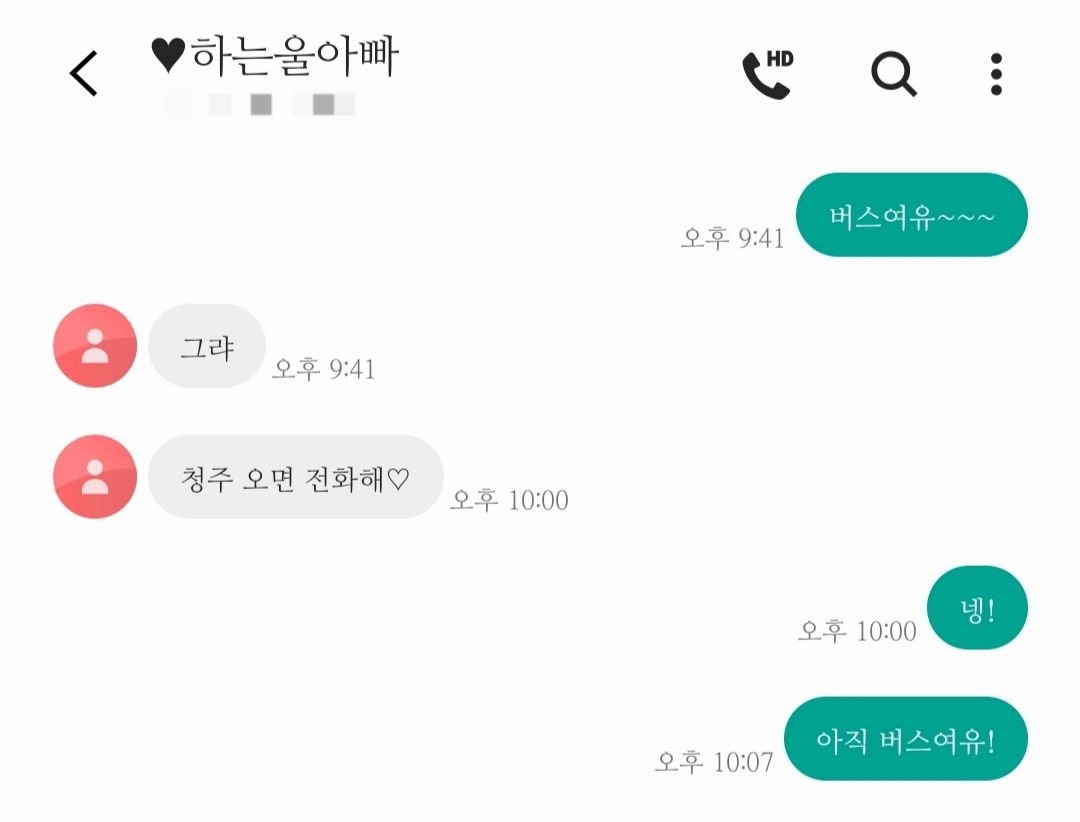Tap the blurred phone number under contact name
This screenshot has height=822, width=1080.
260,105
